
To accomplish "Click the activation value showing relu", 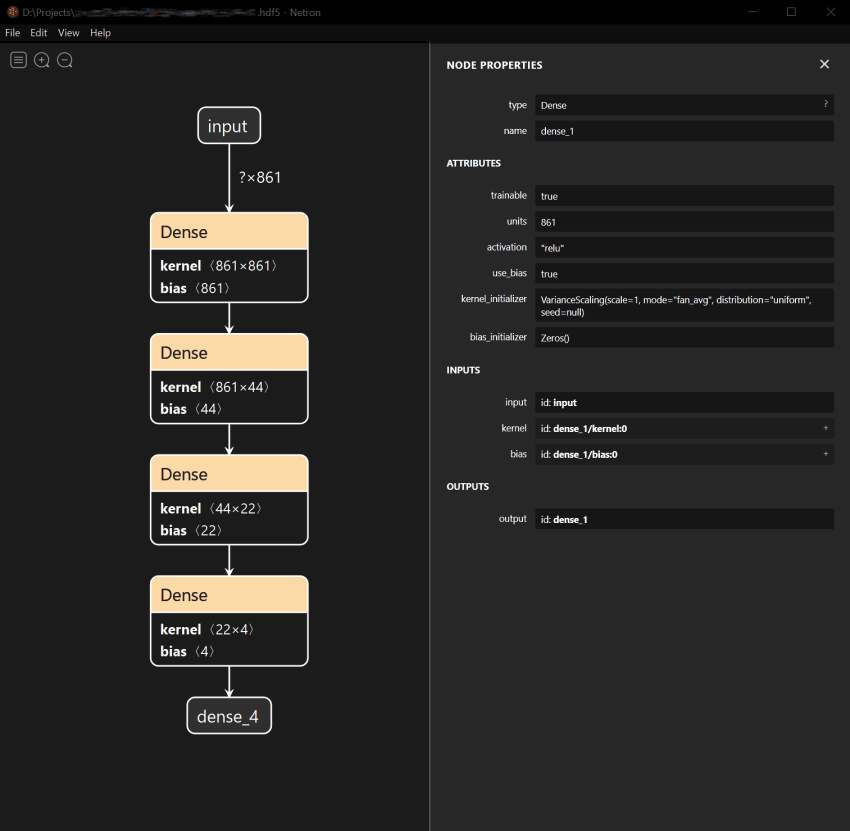I will coord(684,247).
